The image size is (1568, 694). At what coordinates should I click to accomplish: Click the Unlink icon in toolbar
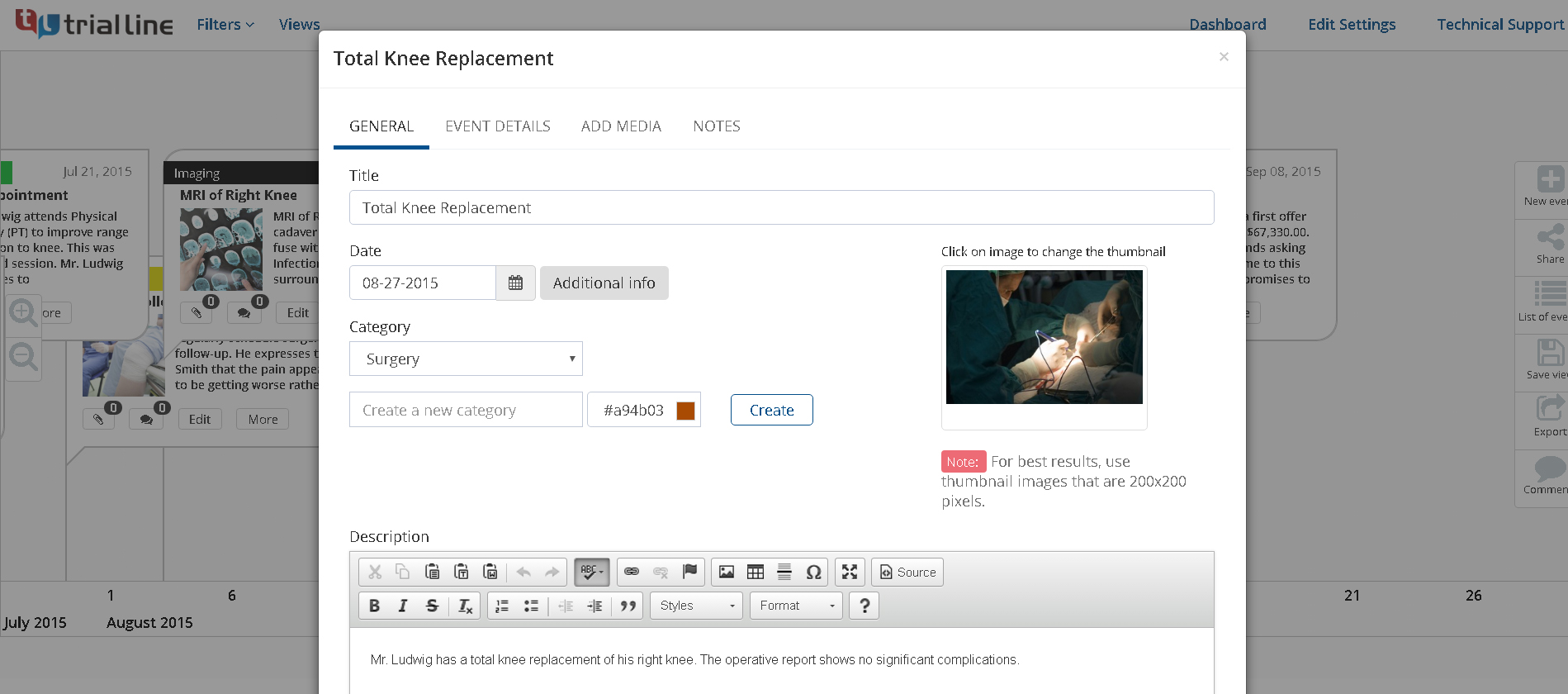(661, 572)
